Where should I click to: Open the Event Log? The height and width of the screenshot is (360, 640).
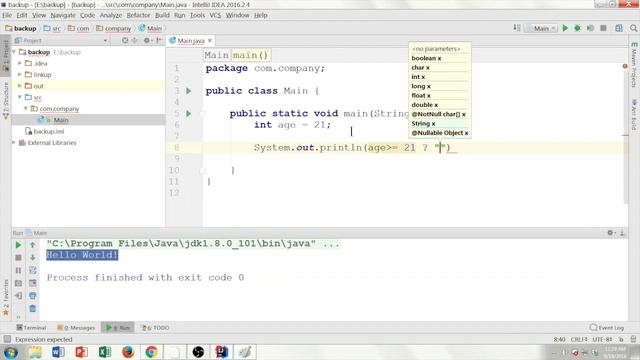607,327
